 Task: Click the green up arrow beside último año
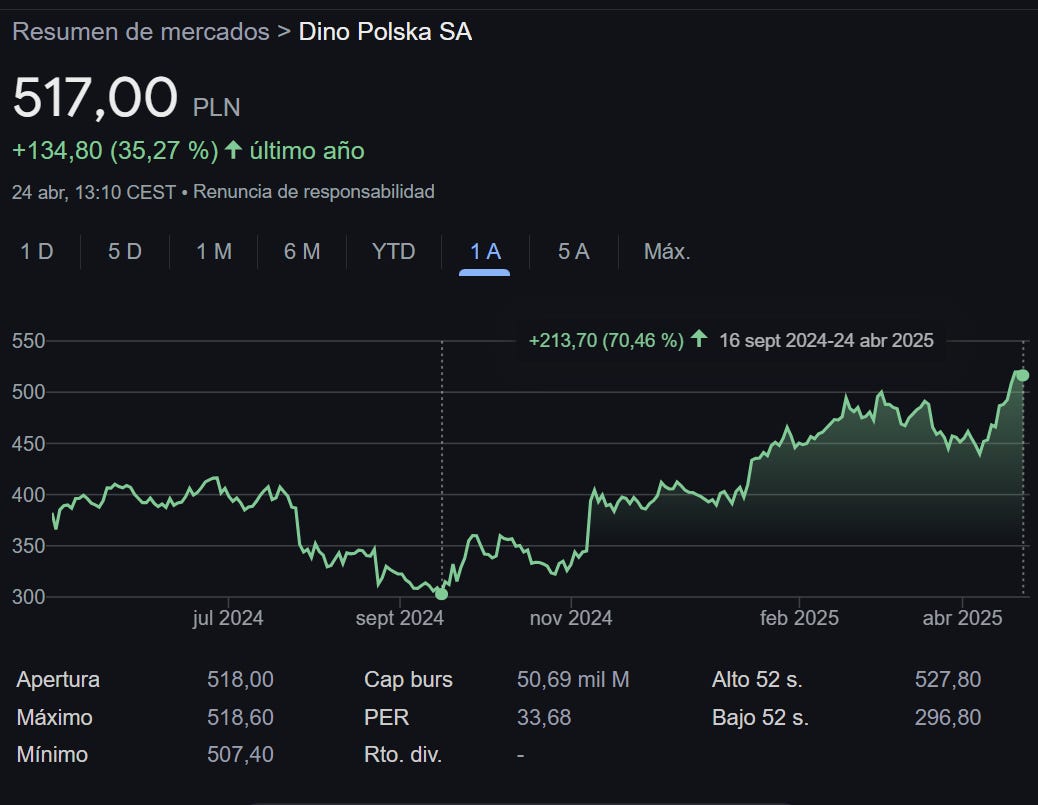(x=233, y=150)
